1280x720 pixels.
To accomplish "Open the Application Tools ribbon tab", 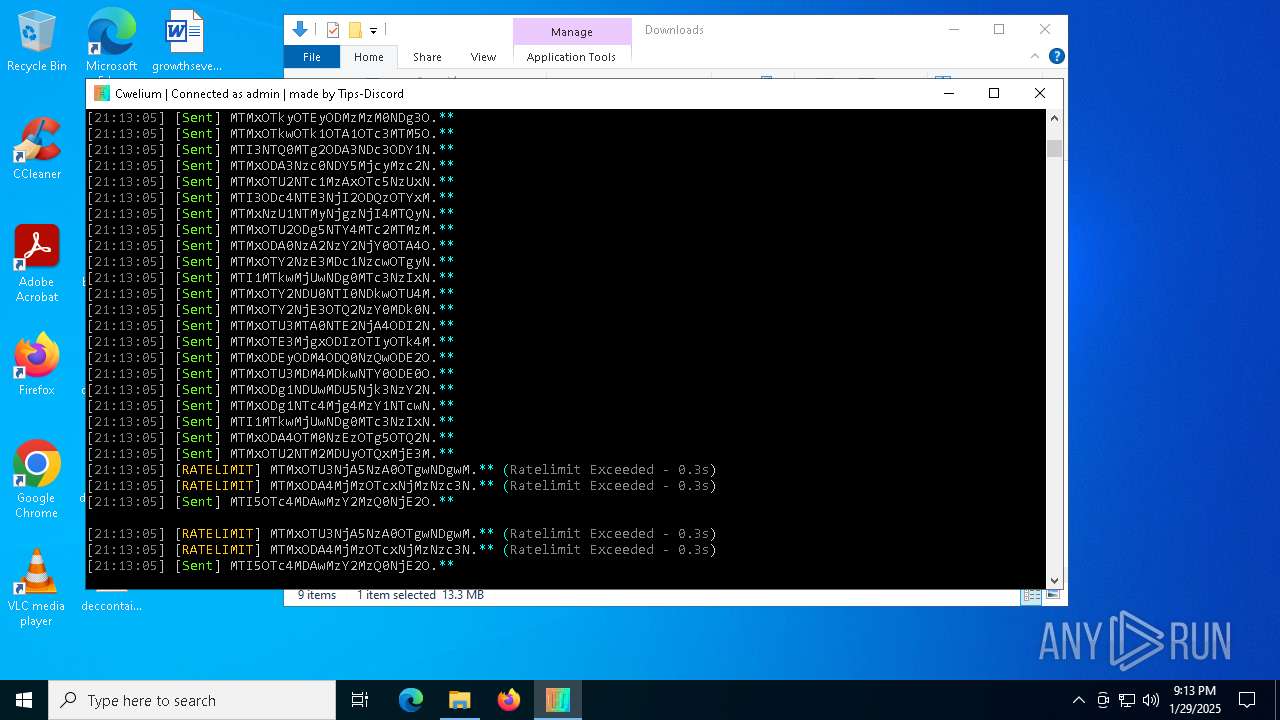I will click(571, 57).
